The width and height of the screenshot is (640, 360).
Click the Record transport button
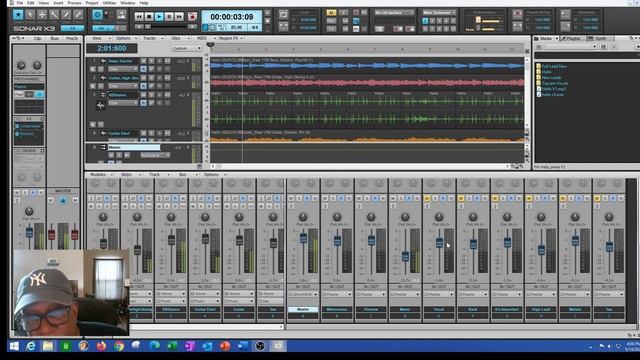192,17
